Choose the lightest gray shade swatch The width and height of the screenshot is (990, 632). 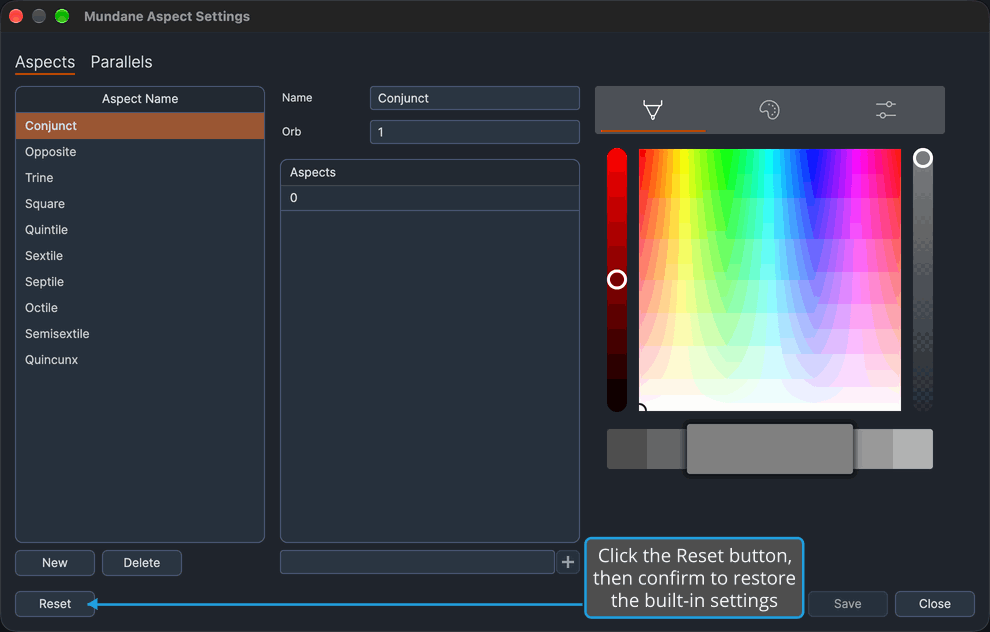[x=913, y=449]
